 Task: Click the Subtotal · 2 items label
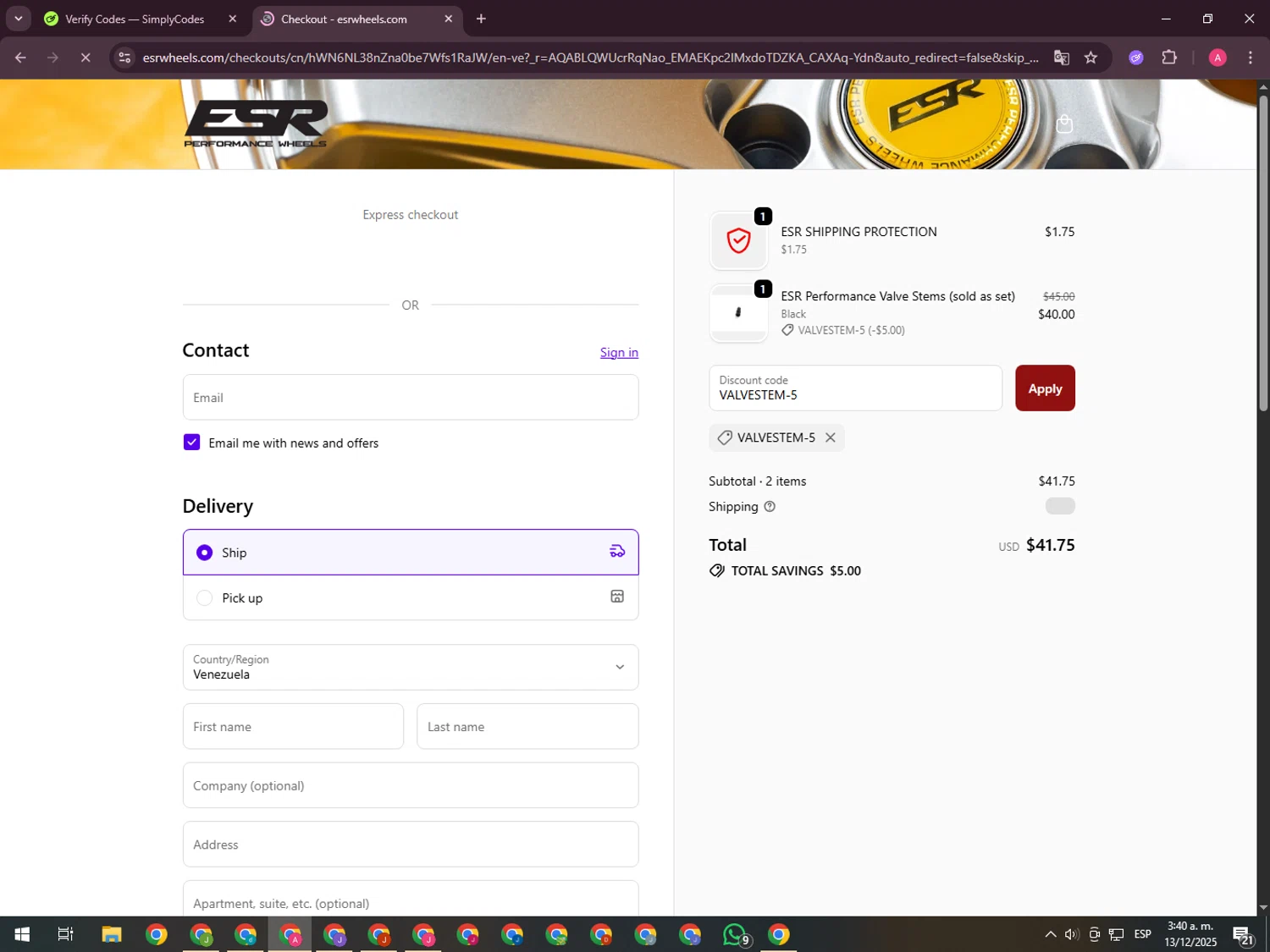(758, 481)
